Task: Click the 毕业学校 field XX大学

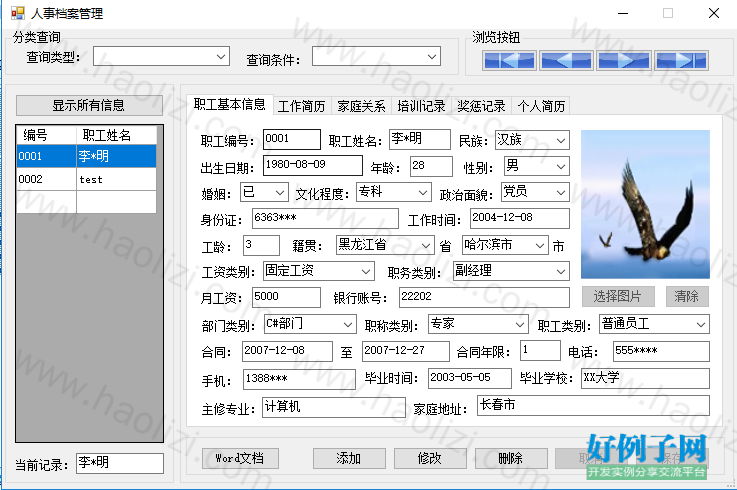Action: [645, 379]
